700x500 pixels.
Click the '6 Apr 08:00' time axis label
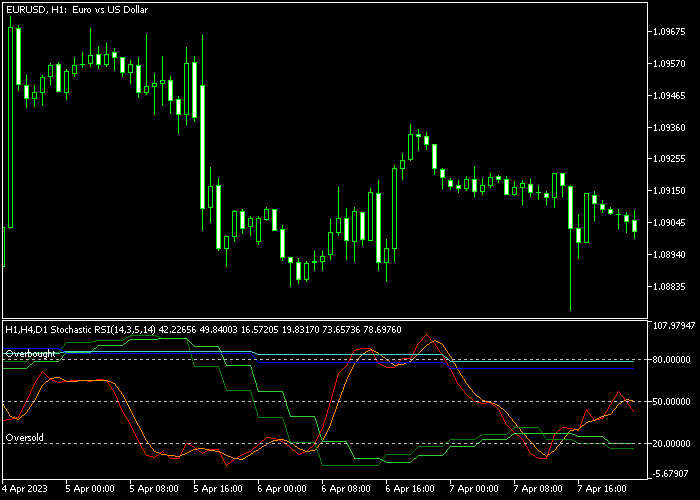tap(346, 489)
